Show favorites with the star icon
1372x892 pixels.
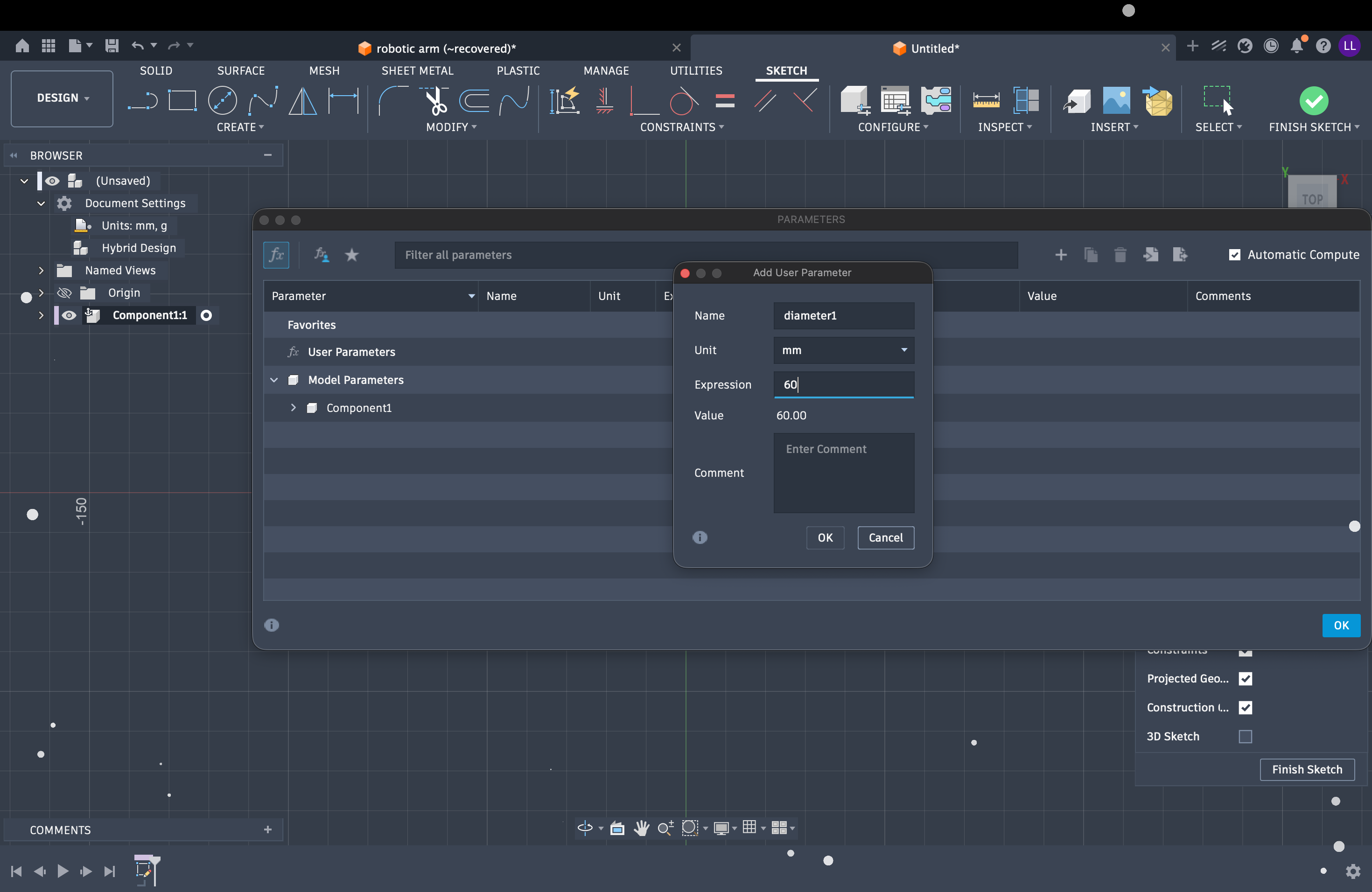click(352, 255)
